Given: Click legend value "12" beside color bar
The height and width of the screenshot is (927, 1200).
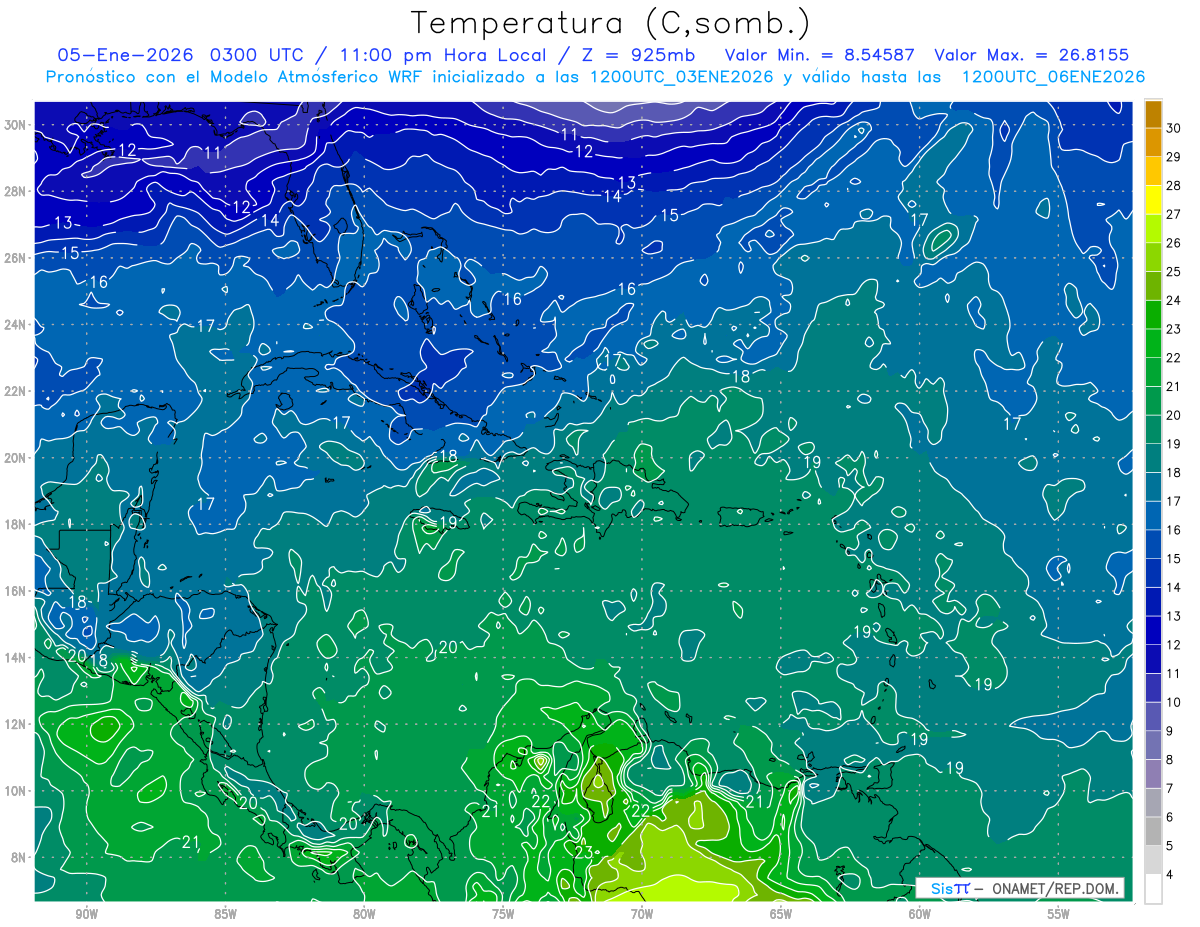Looking at the screenshot, I should 1174,645.
